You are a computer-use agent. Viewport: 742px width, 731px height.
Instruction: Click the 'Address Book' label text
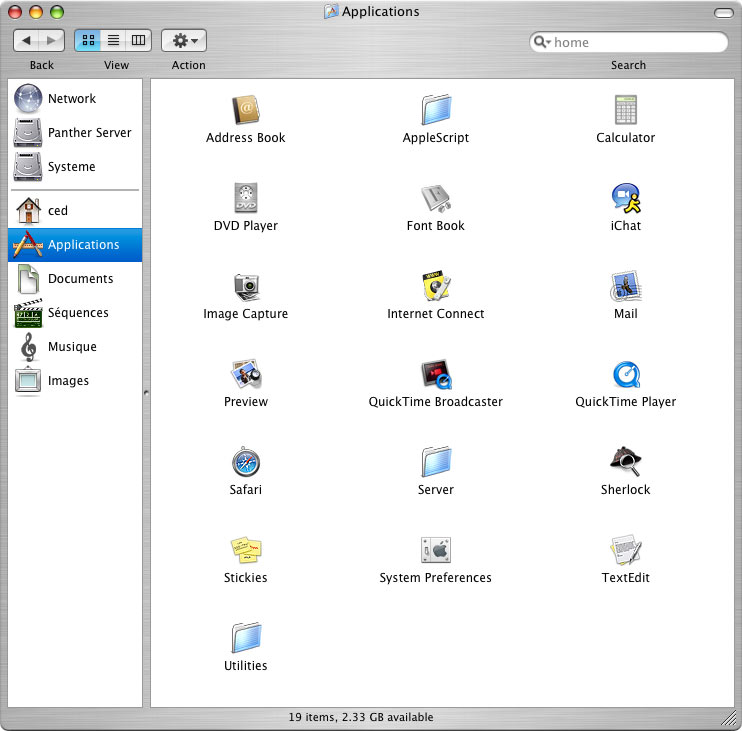(x=246, y=138)
